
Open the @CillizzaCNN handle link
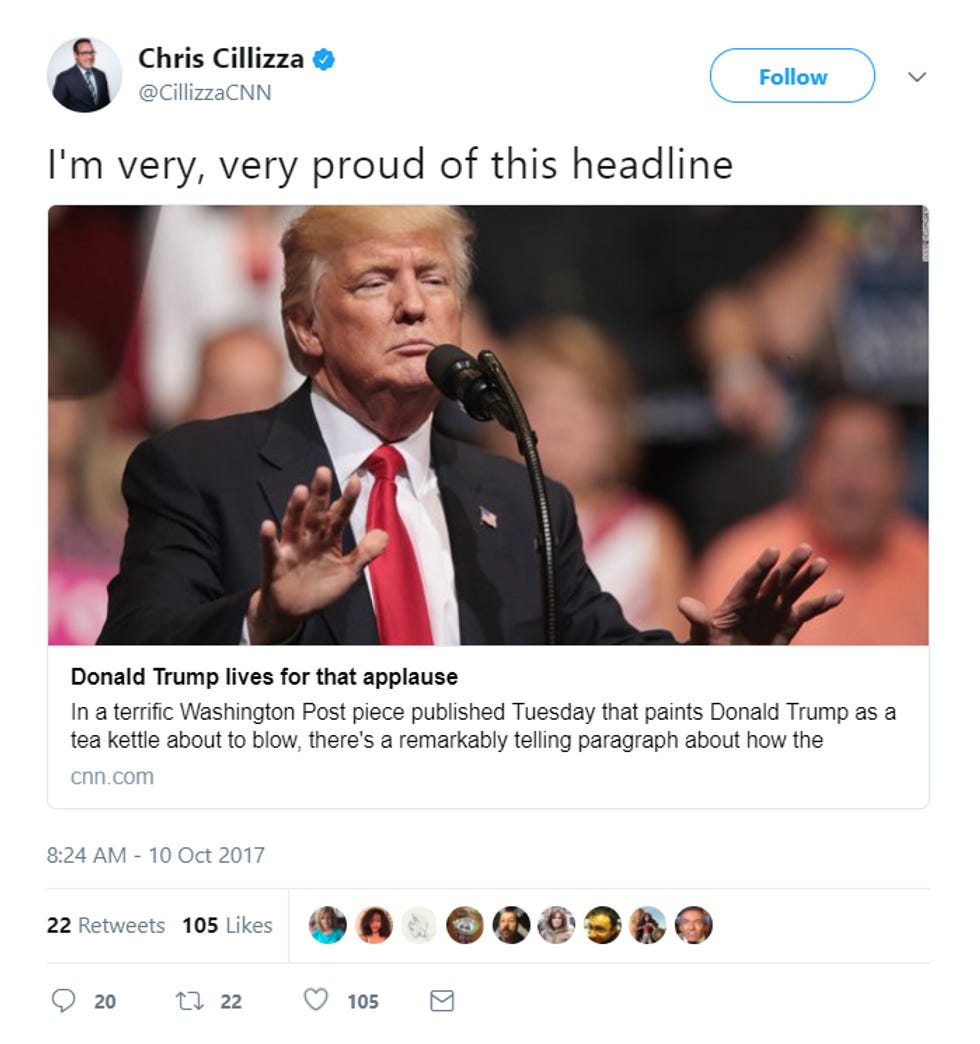coord(204,93)
